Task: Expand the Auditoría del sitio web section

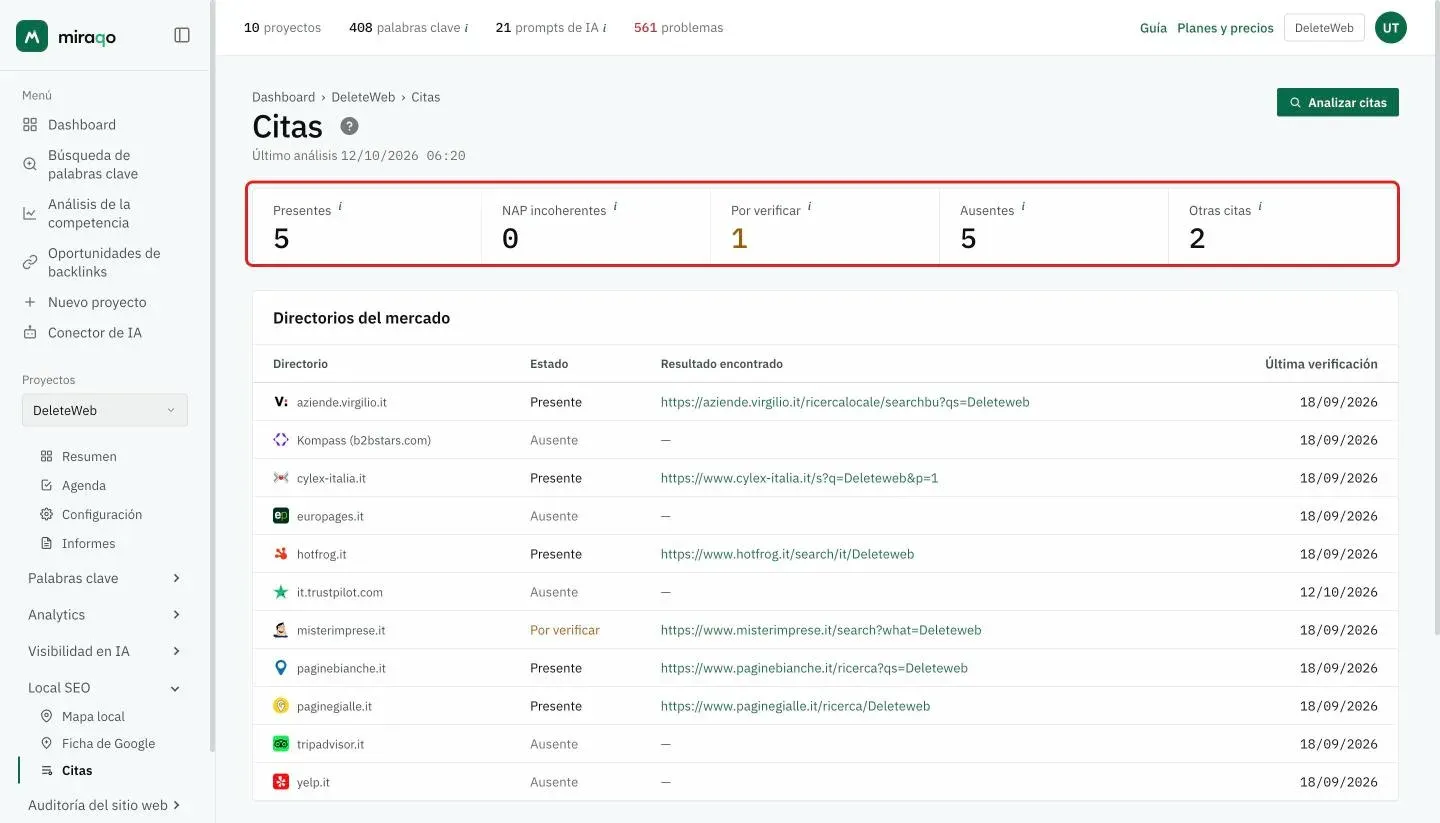Action: click(x=105, y=805)
